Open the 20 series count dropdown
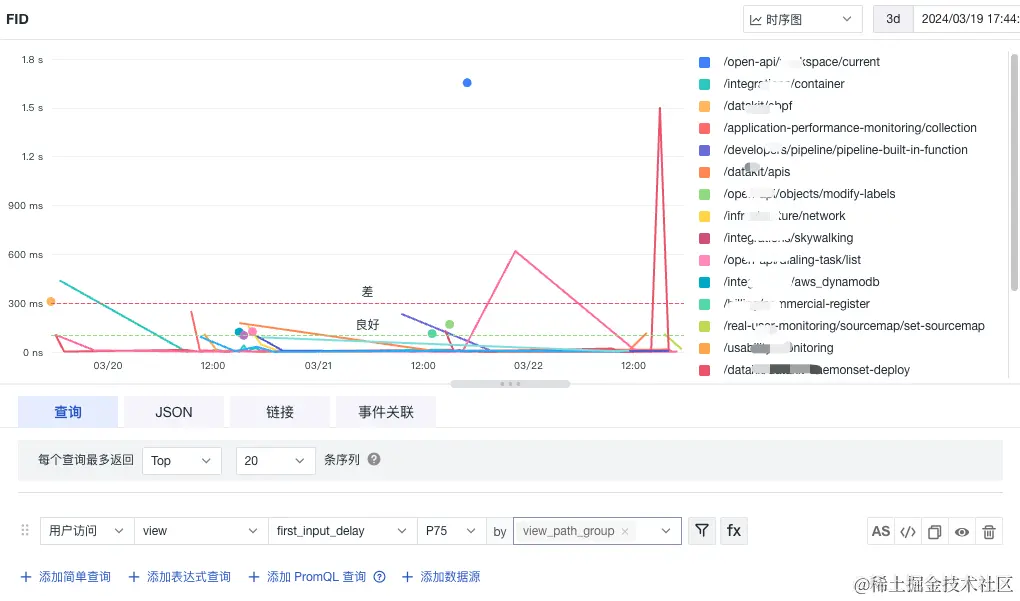 (275, 461)
